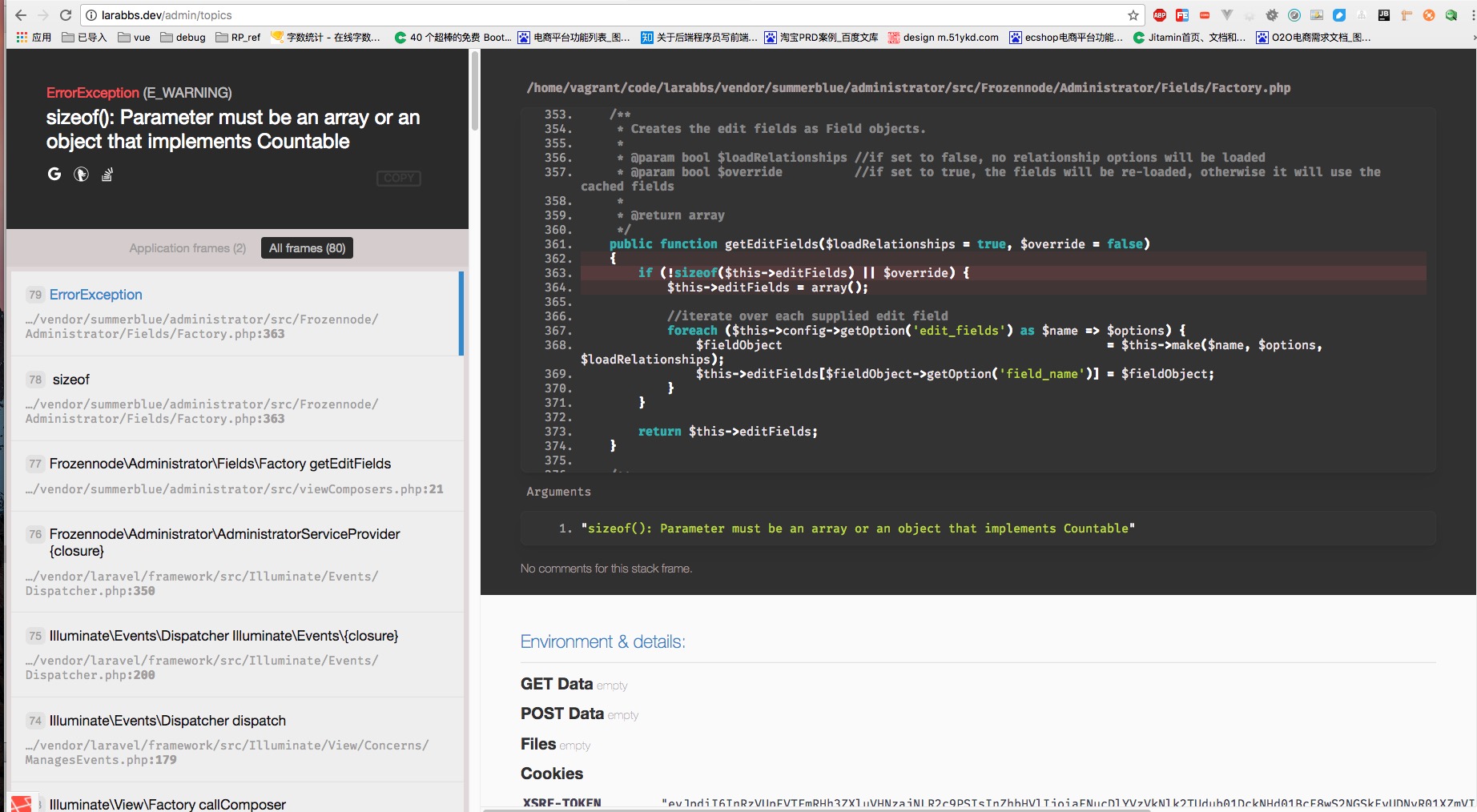Open the FE helper extension

pos(1182,15)
